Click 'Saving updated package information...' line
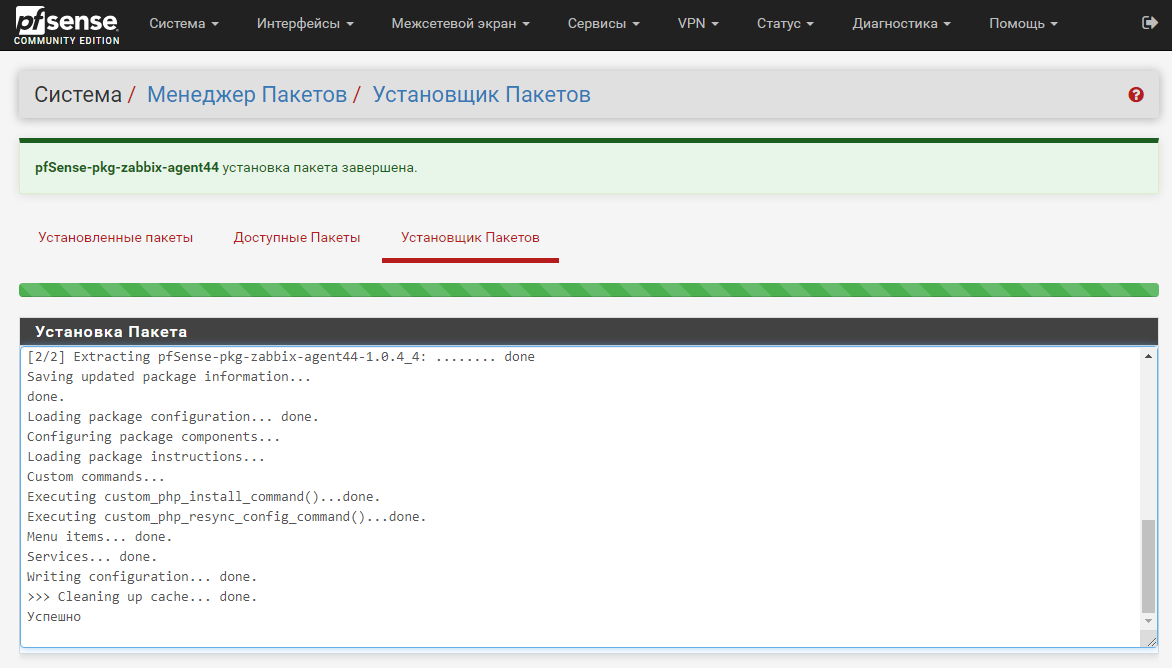1172x668 pixels. point(169,377)
